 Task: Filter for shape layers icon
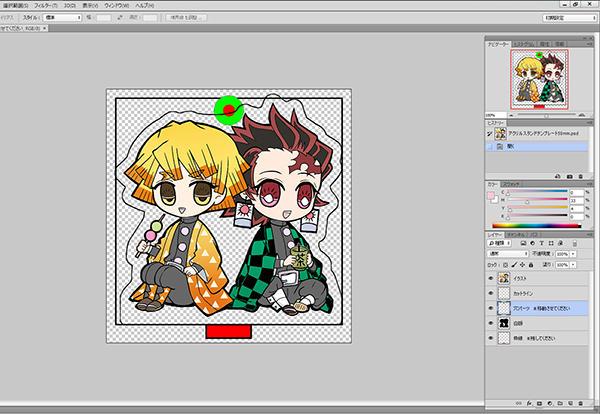551,243
